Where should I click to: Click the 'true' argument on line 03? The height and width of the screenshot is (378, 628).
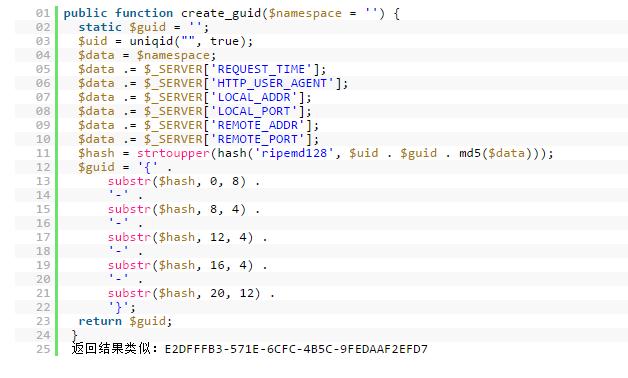224,41
